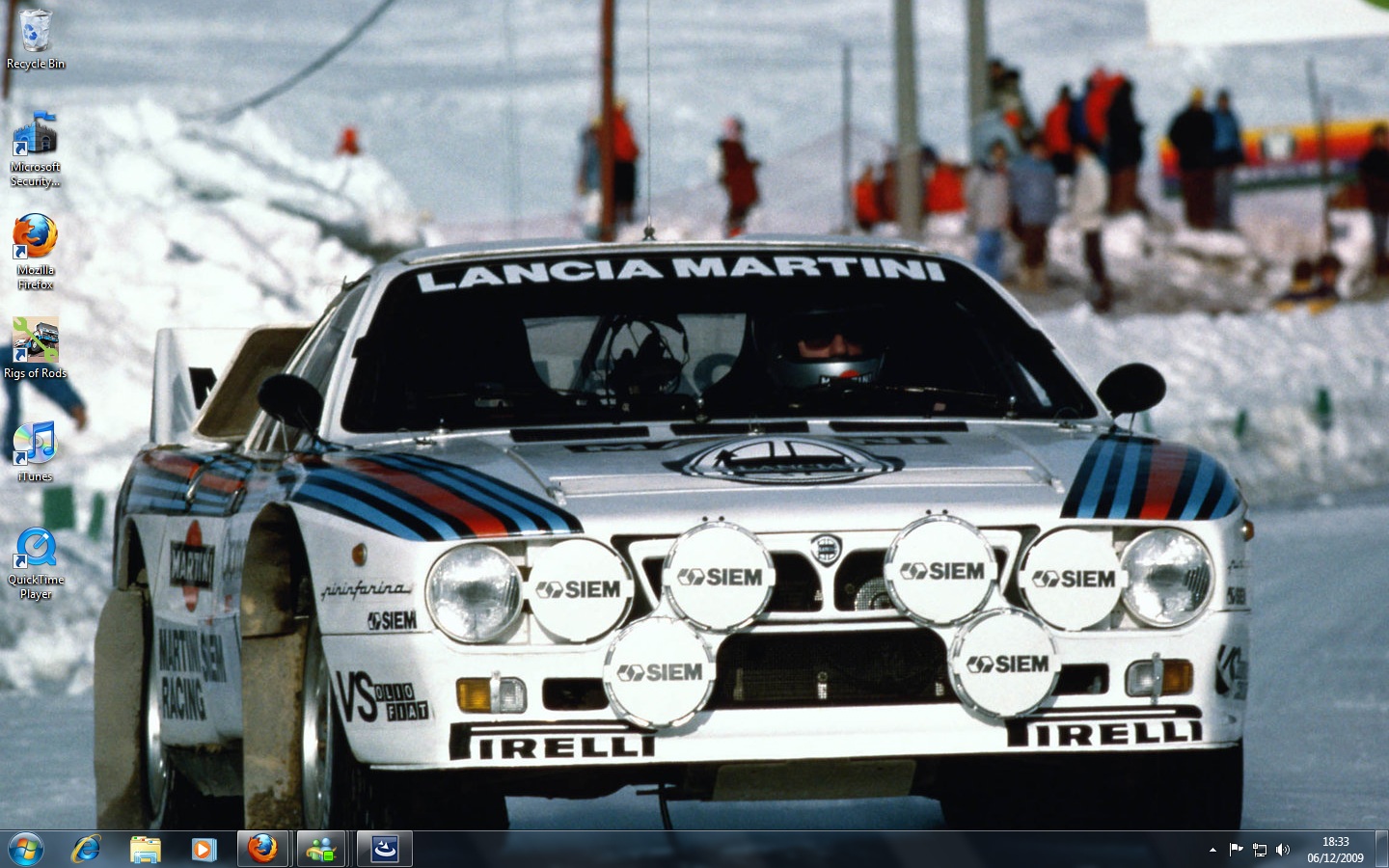Launch Internet Explorer from the taskbar
Image resolution: width=1389 pixels, height=868 pixels.
pyautogui.click(x=87, y=850)
